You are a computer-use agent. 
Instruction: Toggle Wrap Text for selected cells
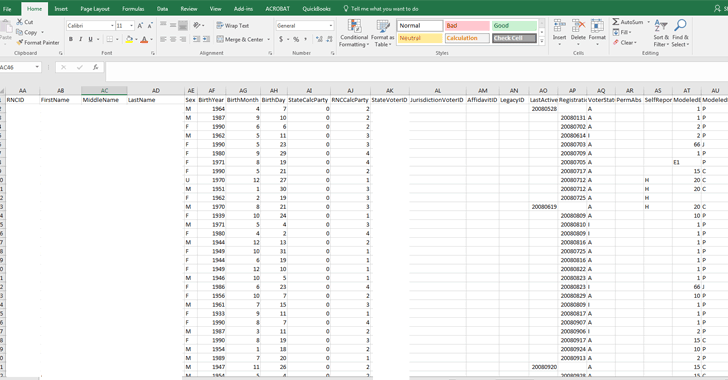233,26
